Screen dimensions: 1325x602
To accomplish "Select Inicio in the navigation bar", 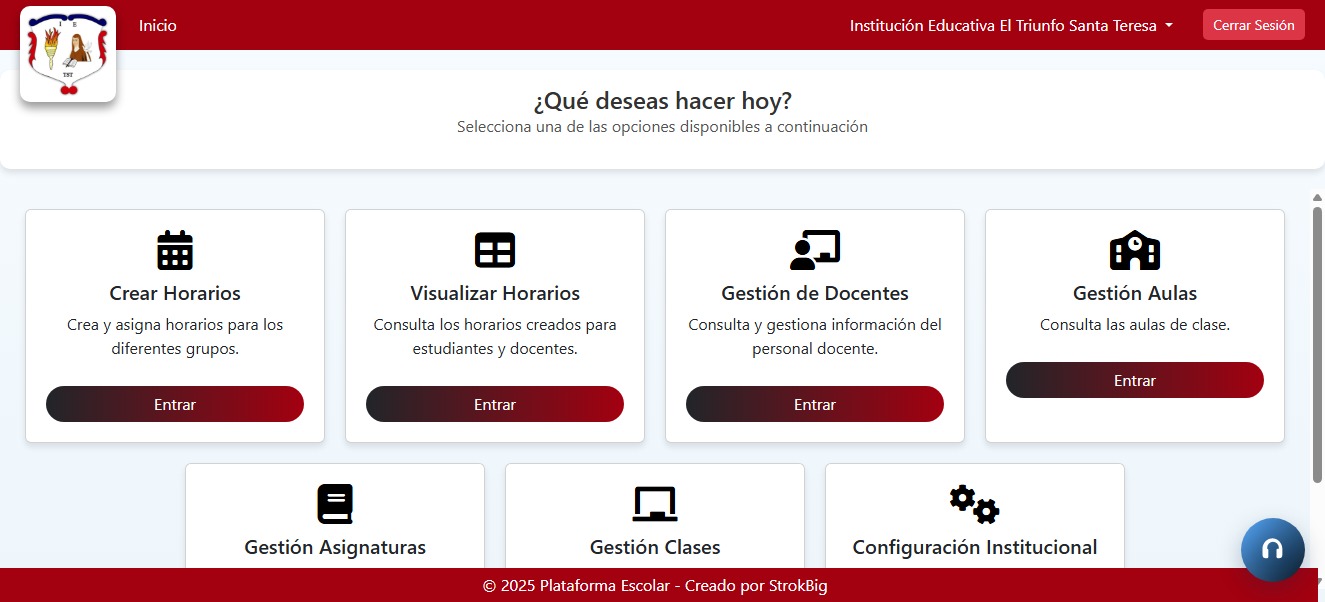I will click(x=157, y=25).
